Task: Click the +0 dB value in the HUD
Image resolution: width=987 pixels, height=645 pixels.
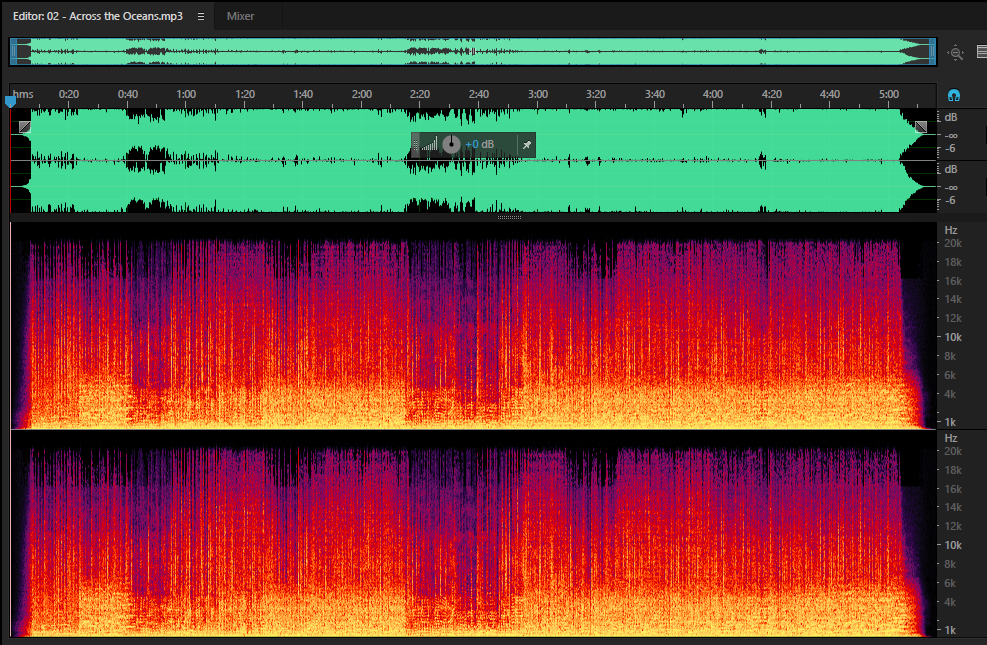Action: click(x=480, y=145)
